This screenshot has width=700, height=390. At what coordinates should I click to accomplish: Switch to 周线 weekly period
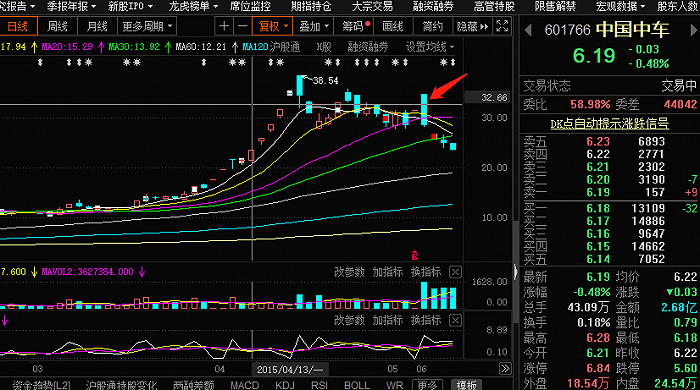point(58,26)
